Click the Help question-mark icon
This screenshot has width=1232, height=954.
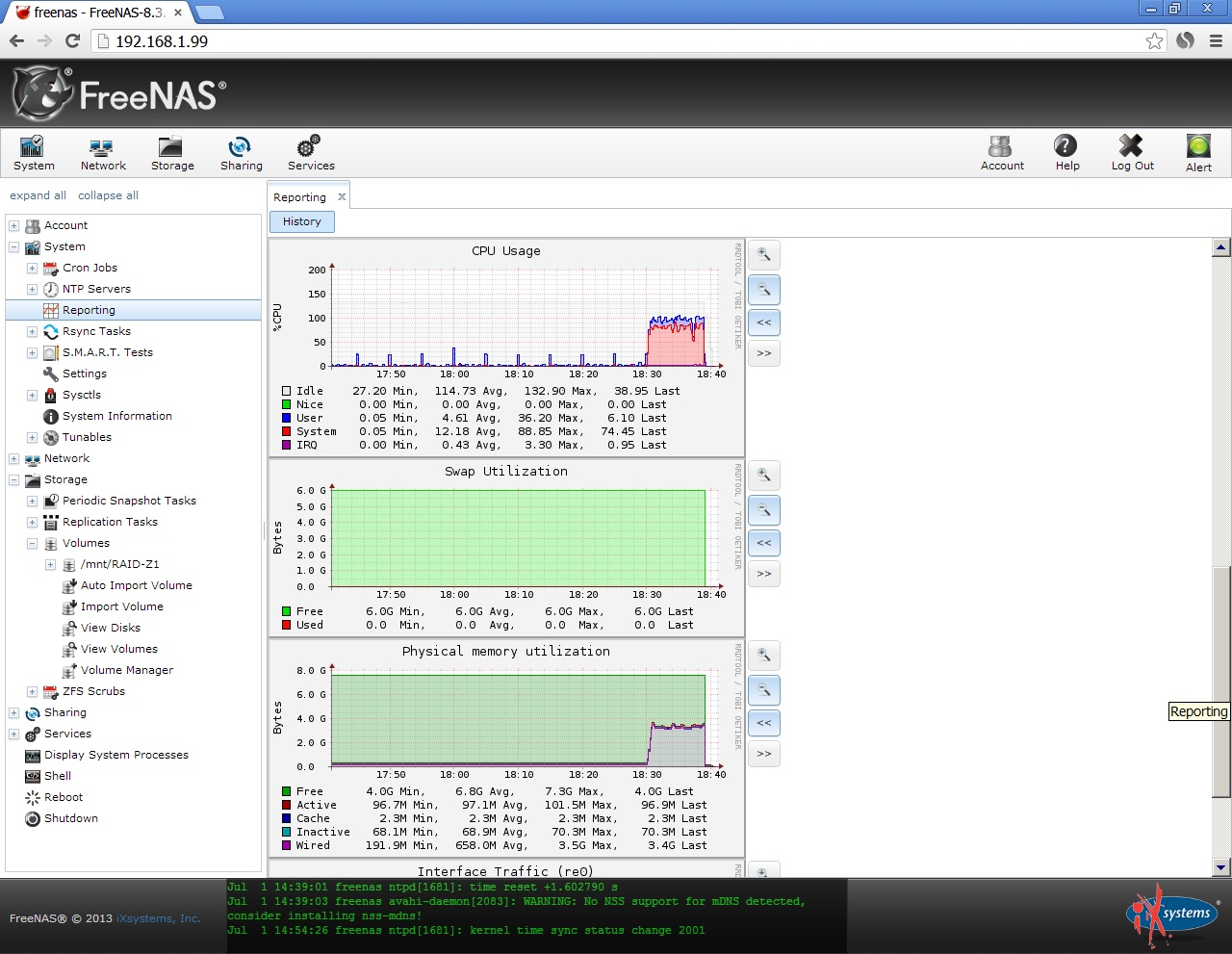click(1065, 149)
